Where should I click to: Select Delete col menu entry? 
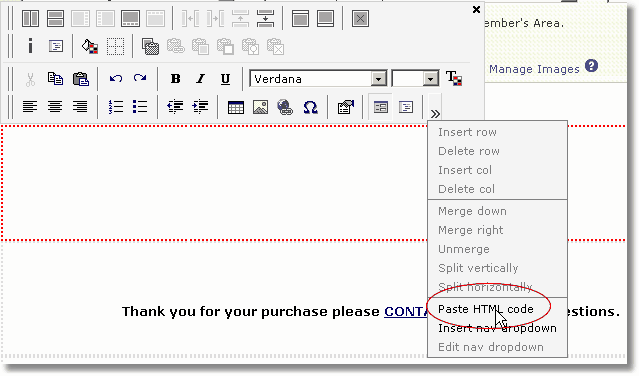[467, 189]
